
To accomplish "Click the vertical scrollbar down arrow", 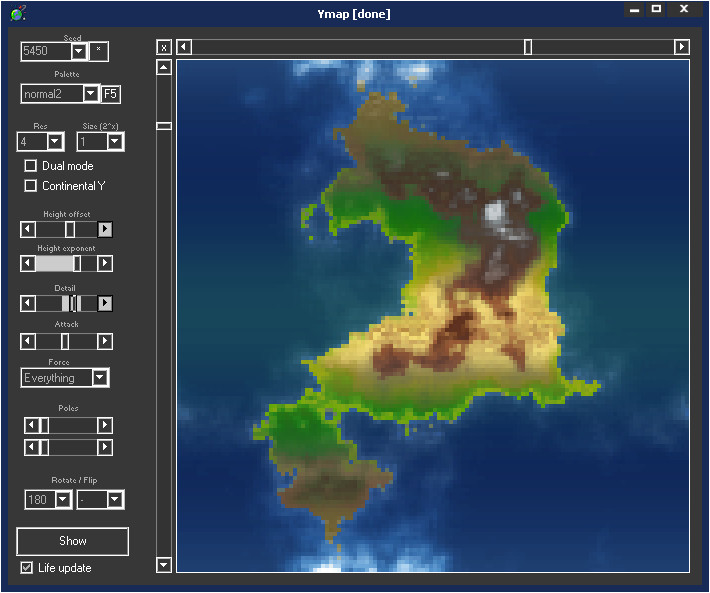I will click(164, 565).
